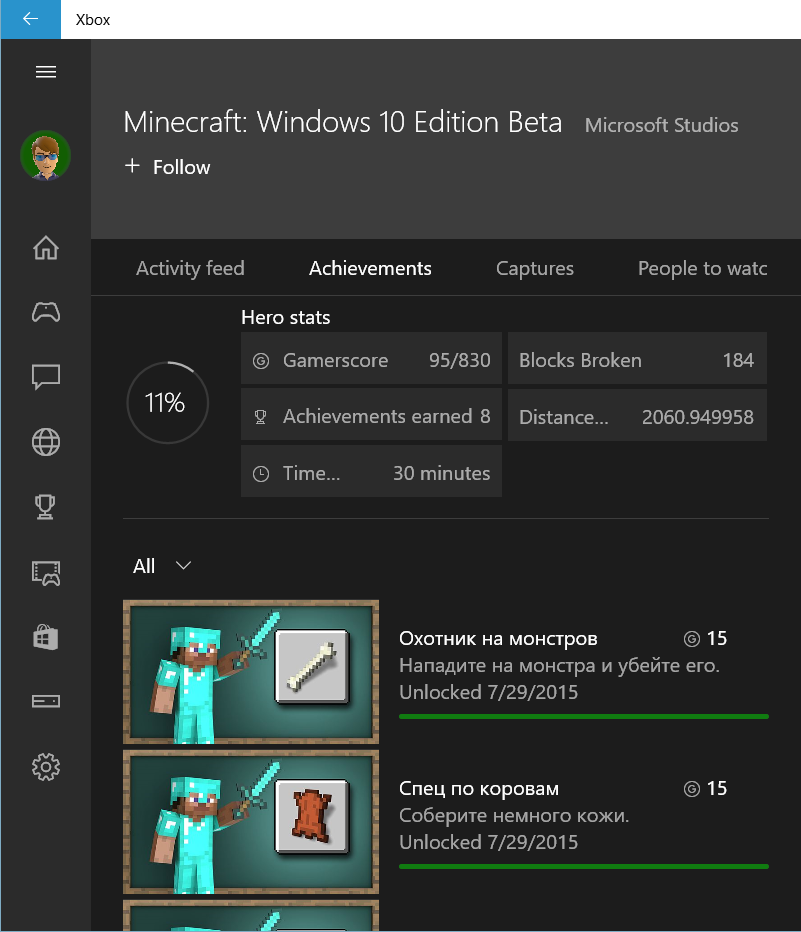Switch to Activity feed tab
The image size is (801, 932).
point(190,268)
